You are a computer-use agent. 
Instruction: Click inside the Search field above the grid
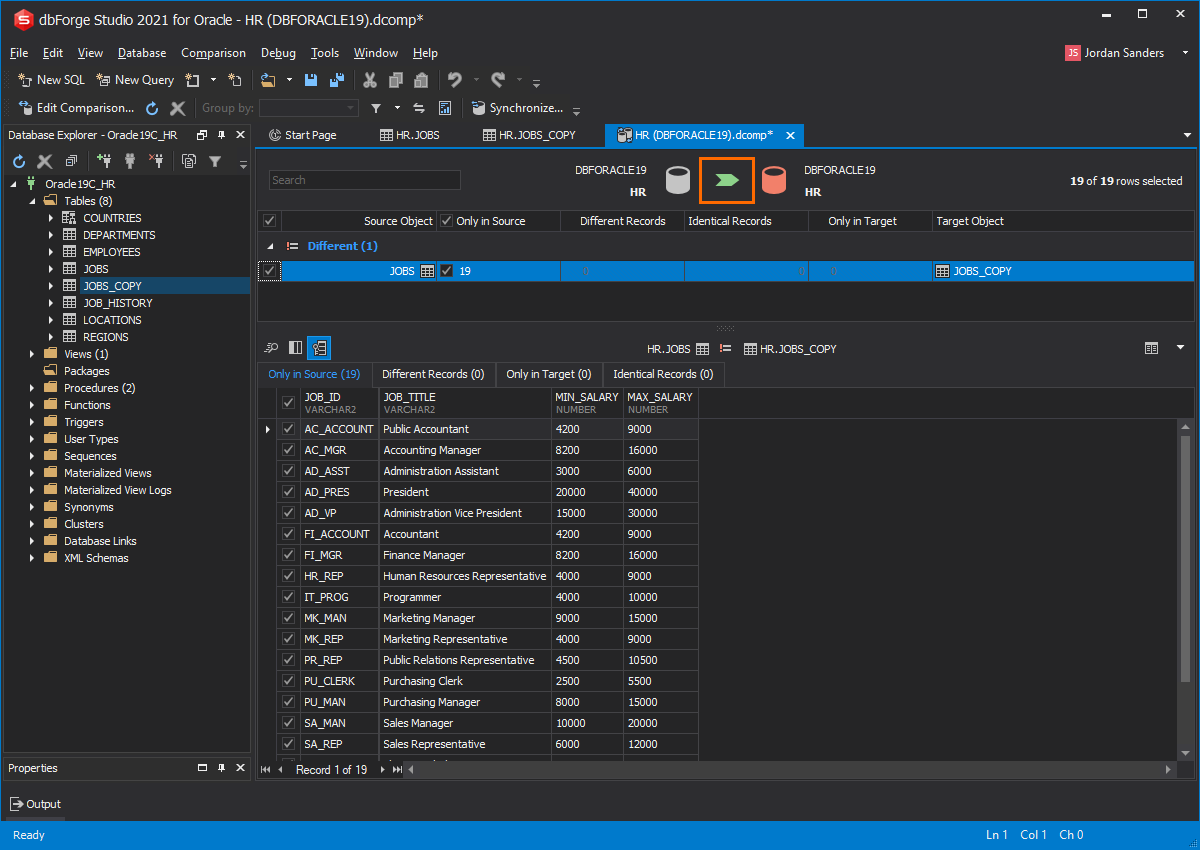[364, 180]
